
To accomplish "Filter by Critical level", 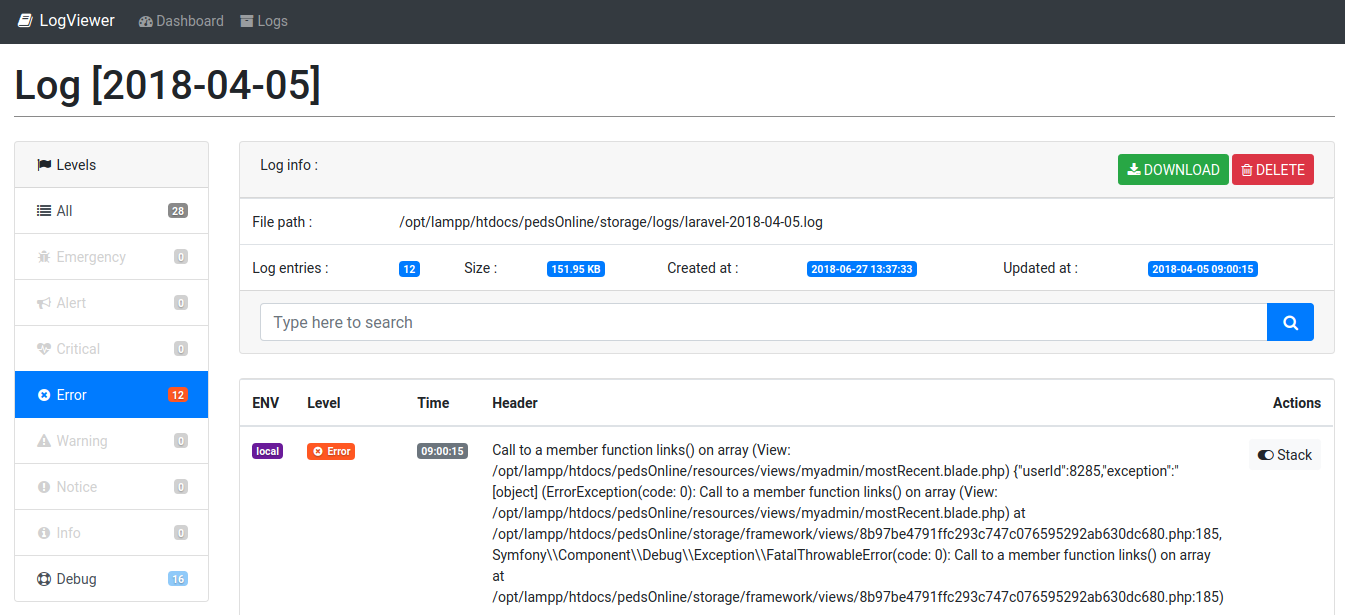I will [112, 349].
